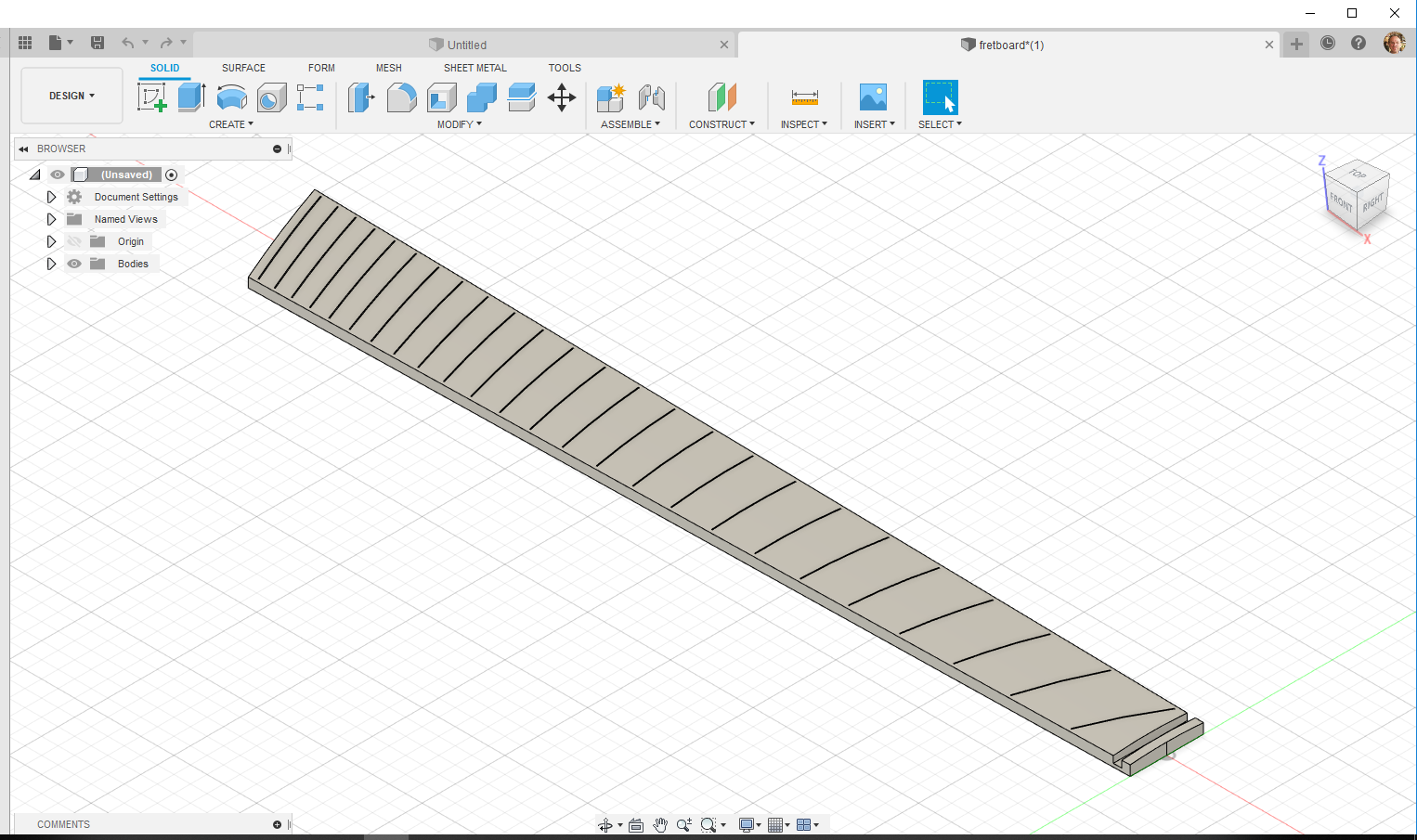Select the Rectangular Pattern tool
The width and height of the screenshot is (1417, 840).
point(310,97)
